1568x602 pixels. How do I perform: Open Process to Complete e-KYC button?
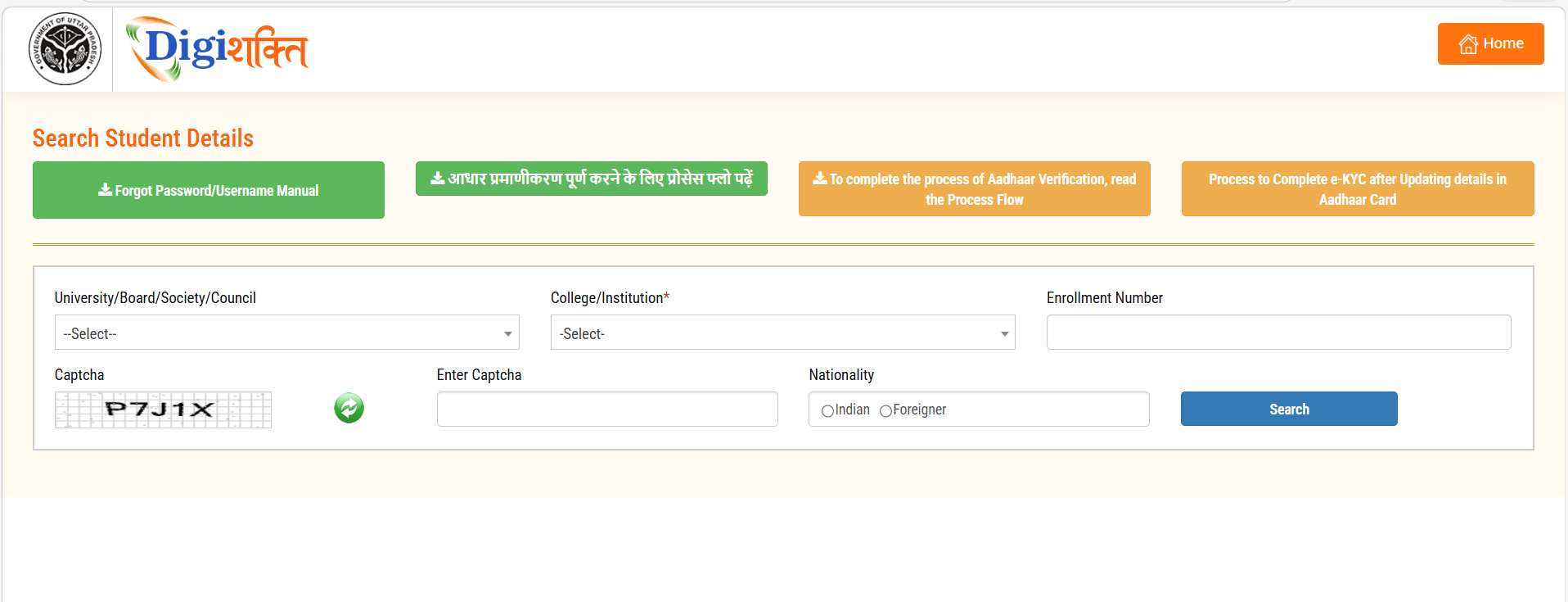click(x=1357, y=189)
